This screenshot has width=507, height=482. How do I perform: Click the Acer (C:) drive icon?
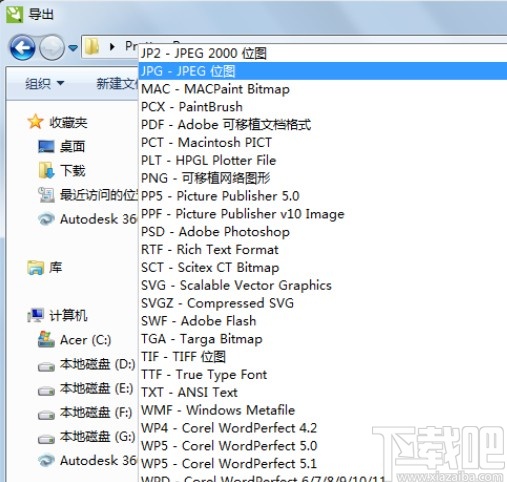(46, 339)
